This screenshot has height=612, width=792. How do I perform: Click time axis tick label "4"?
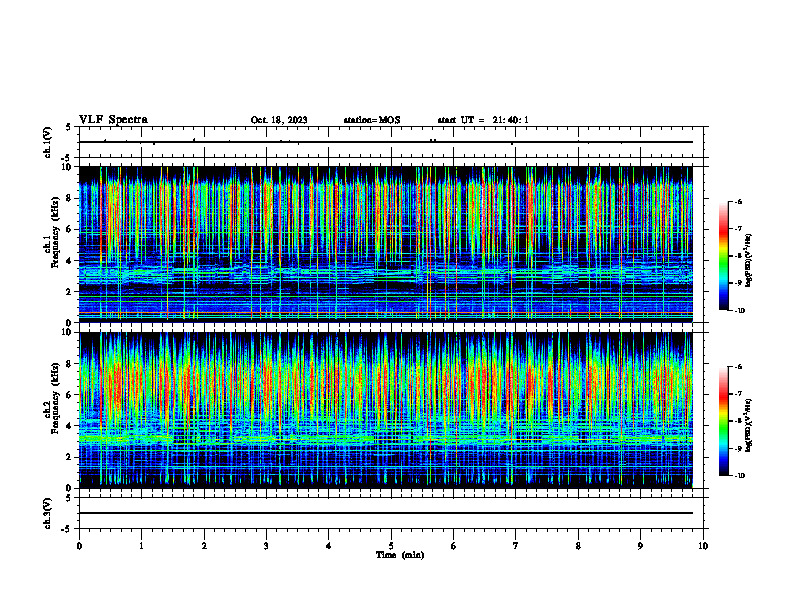(x=329, y=546)
